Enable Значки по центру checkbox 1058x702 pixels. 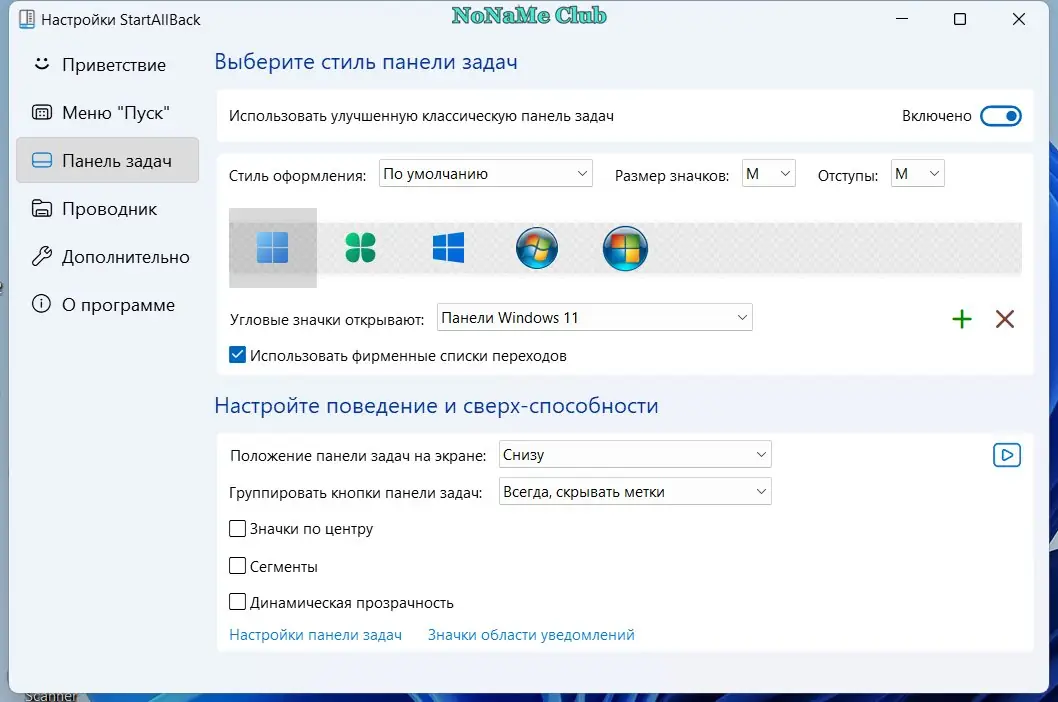238,529
